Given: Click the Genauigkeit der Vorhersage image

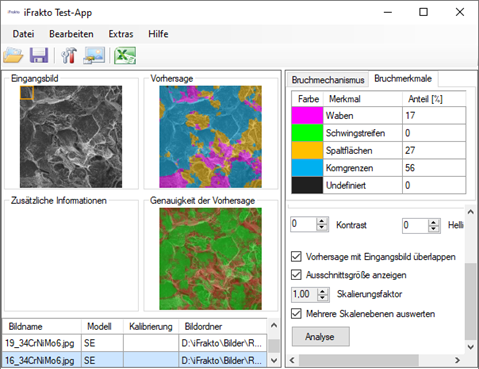Looking at the screenshot, I should (x=211, y=259).
